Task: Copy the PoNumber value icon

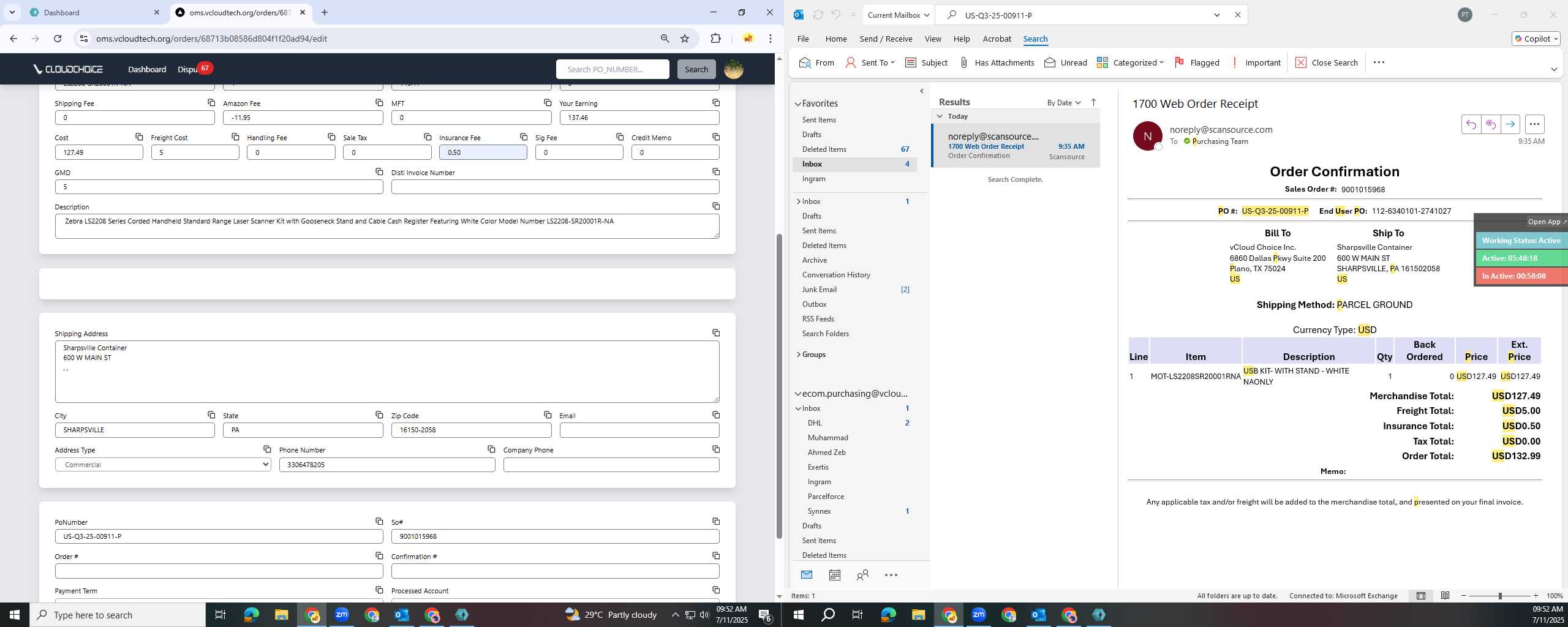Action: click(x=379, y=521)
